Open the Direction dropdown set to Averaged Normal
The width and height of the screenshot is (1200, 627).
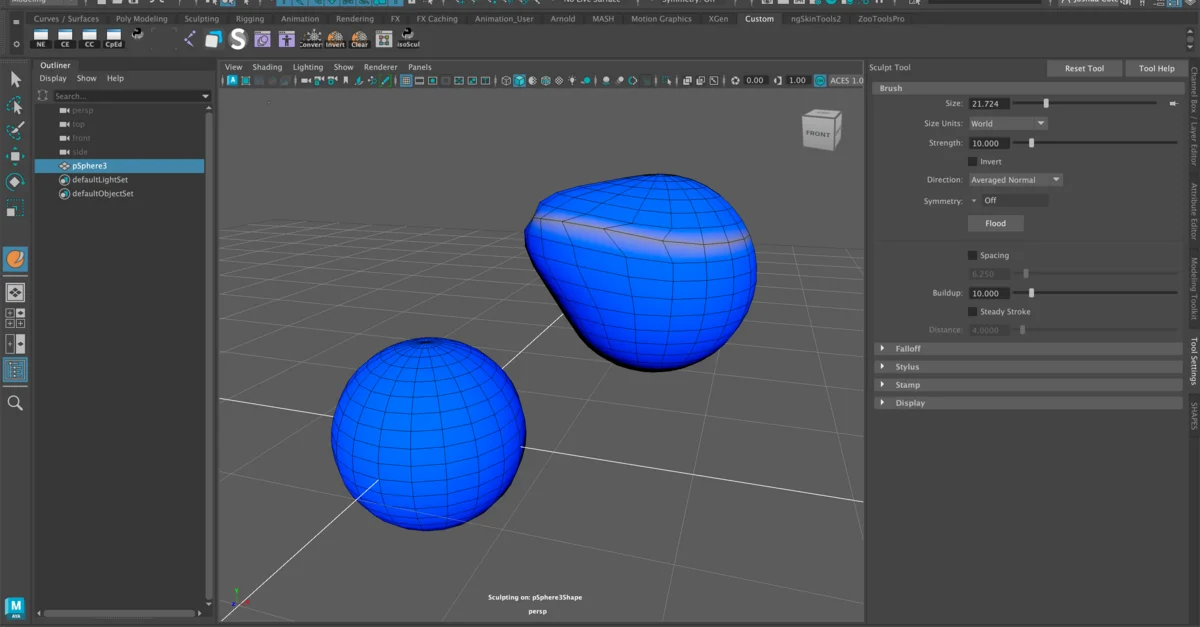click(x=1013, y=179)
